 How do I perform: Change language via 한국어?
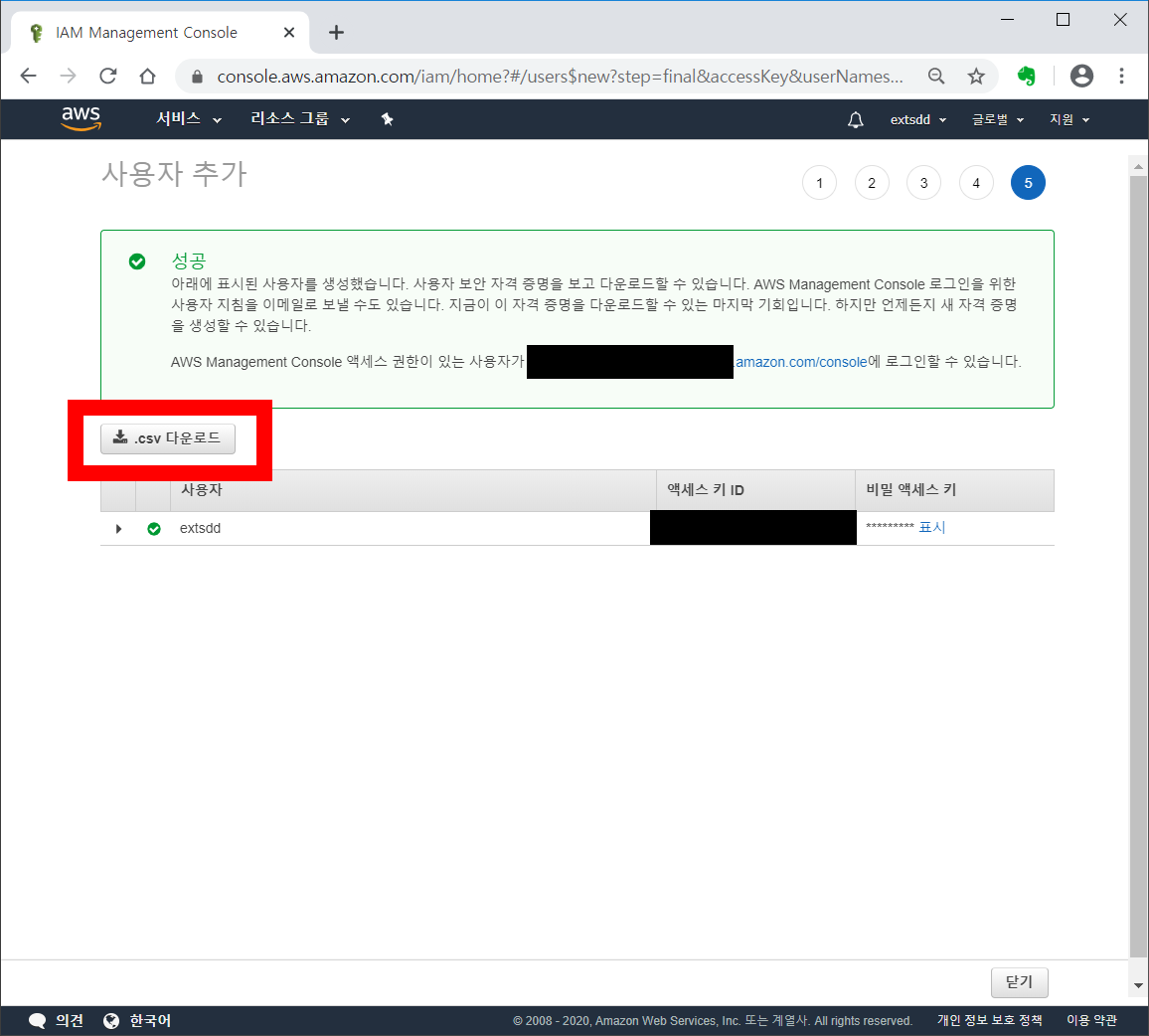(x=150, y=1021)
